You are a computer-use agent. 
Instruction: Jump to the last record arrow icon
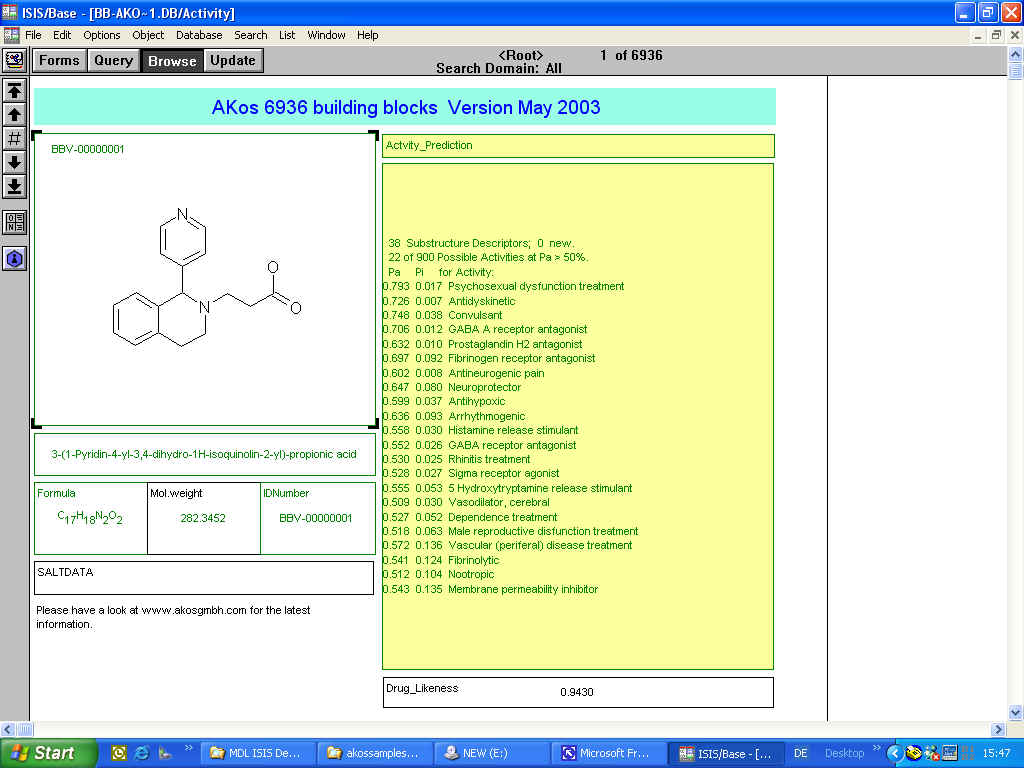14,187
